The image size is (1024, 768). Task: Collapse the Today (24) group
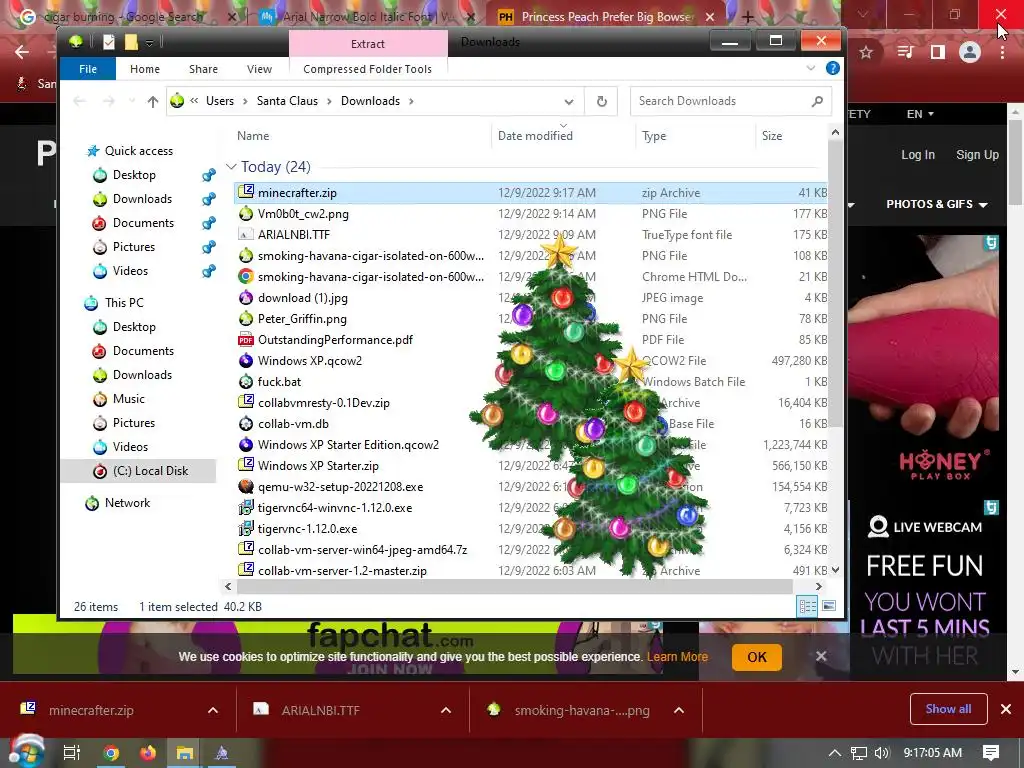231,167
